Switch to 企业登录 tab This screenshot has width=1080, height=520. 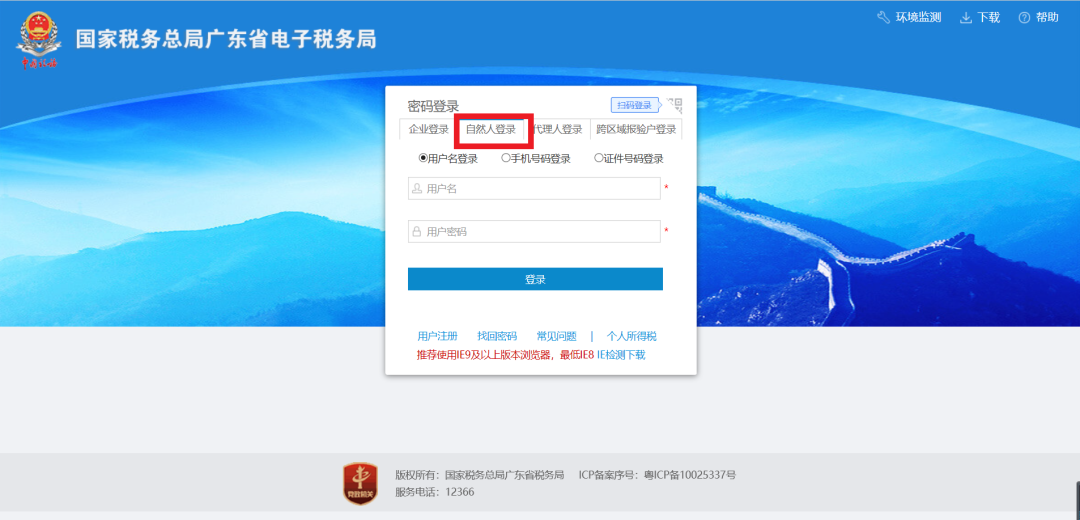(428, 129)
